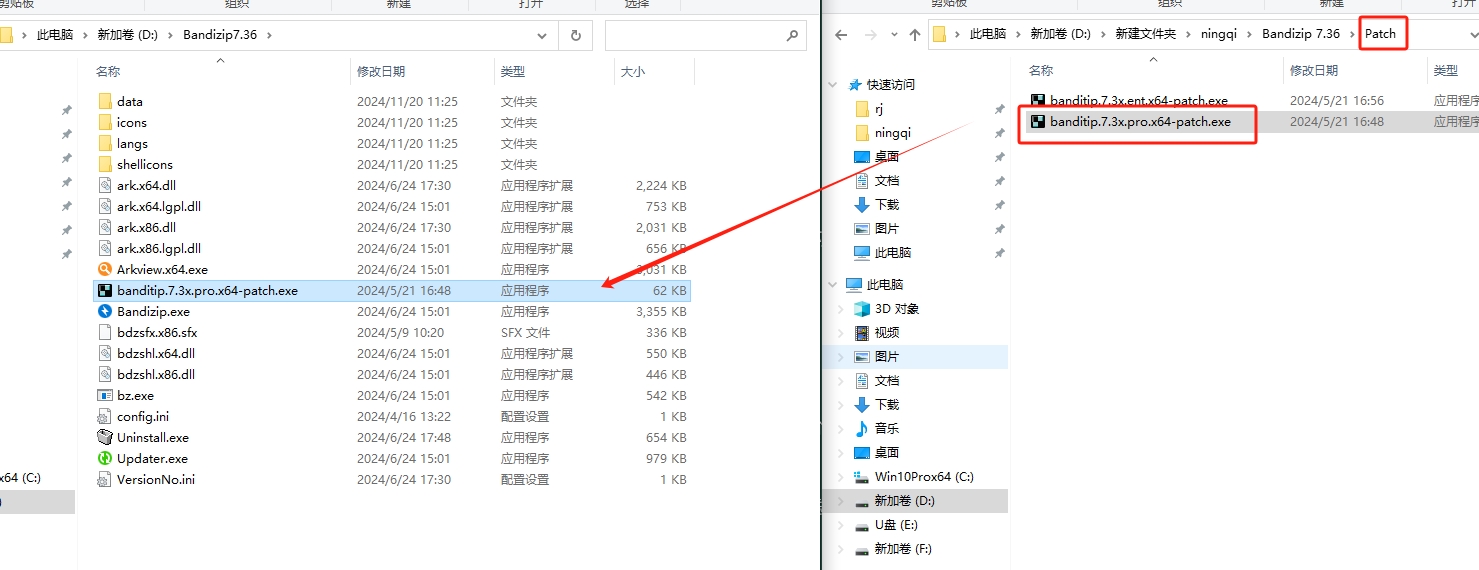Expand the Win10Prox64 (C:) drive node
The height and width of the screenshot is (570, 1479).
point(841,477)
